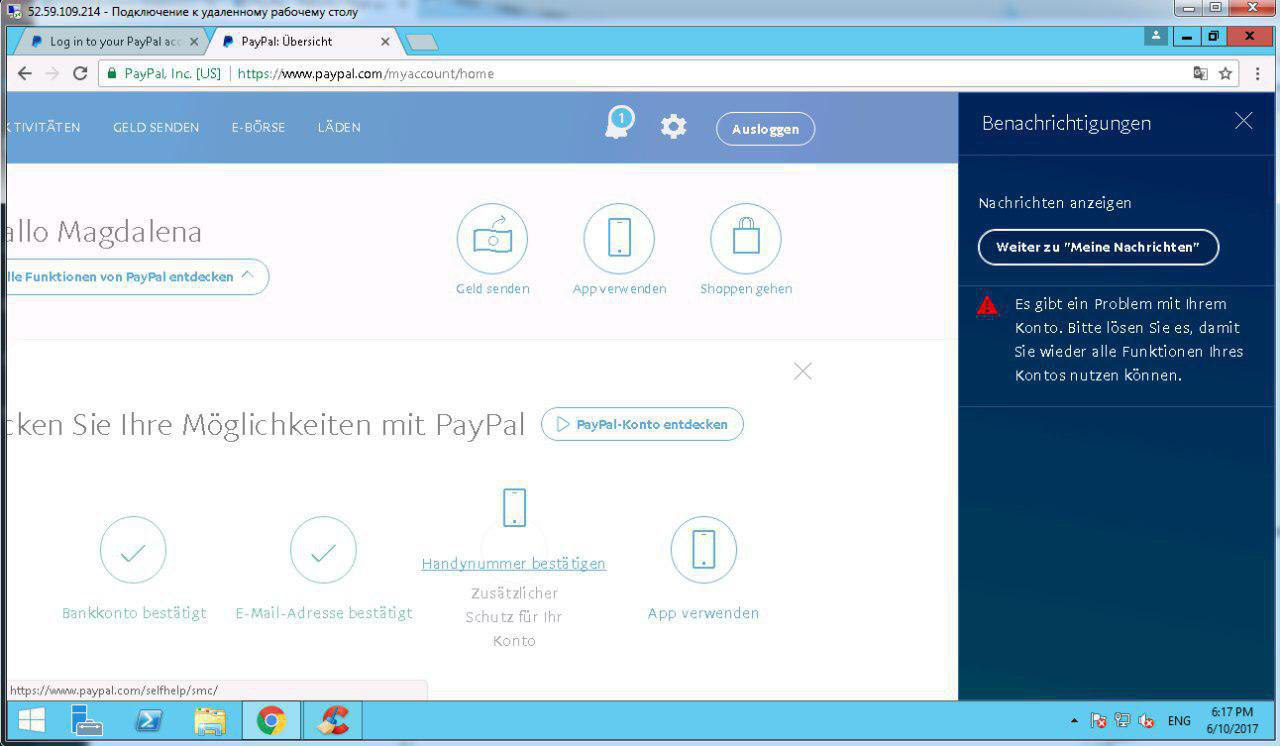Open the Chrome three-dot menu
This screenshot has height=746, width=1280.
pyautogui.click(x=1258, y=73)
